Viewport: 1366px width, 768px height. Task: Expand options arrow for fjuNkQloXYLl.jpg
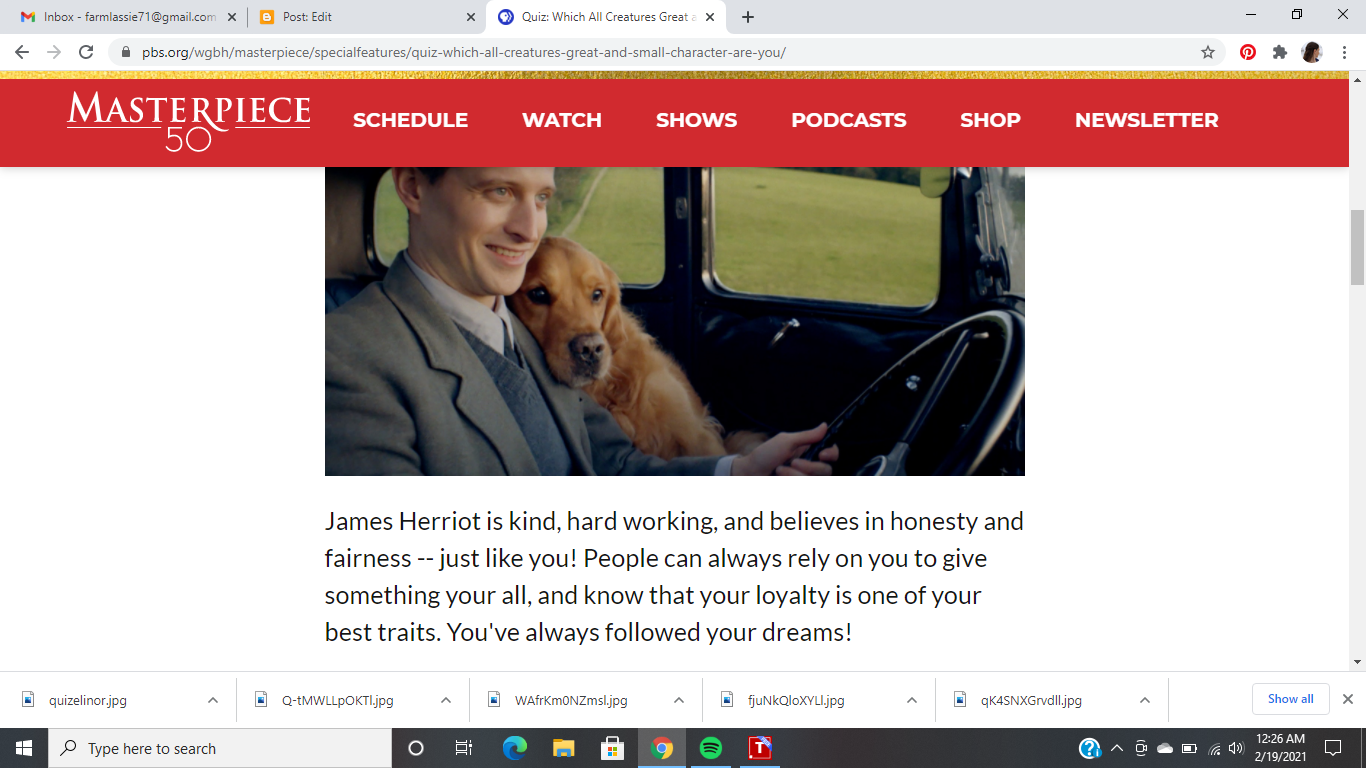912,700
